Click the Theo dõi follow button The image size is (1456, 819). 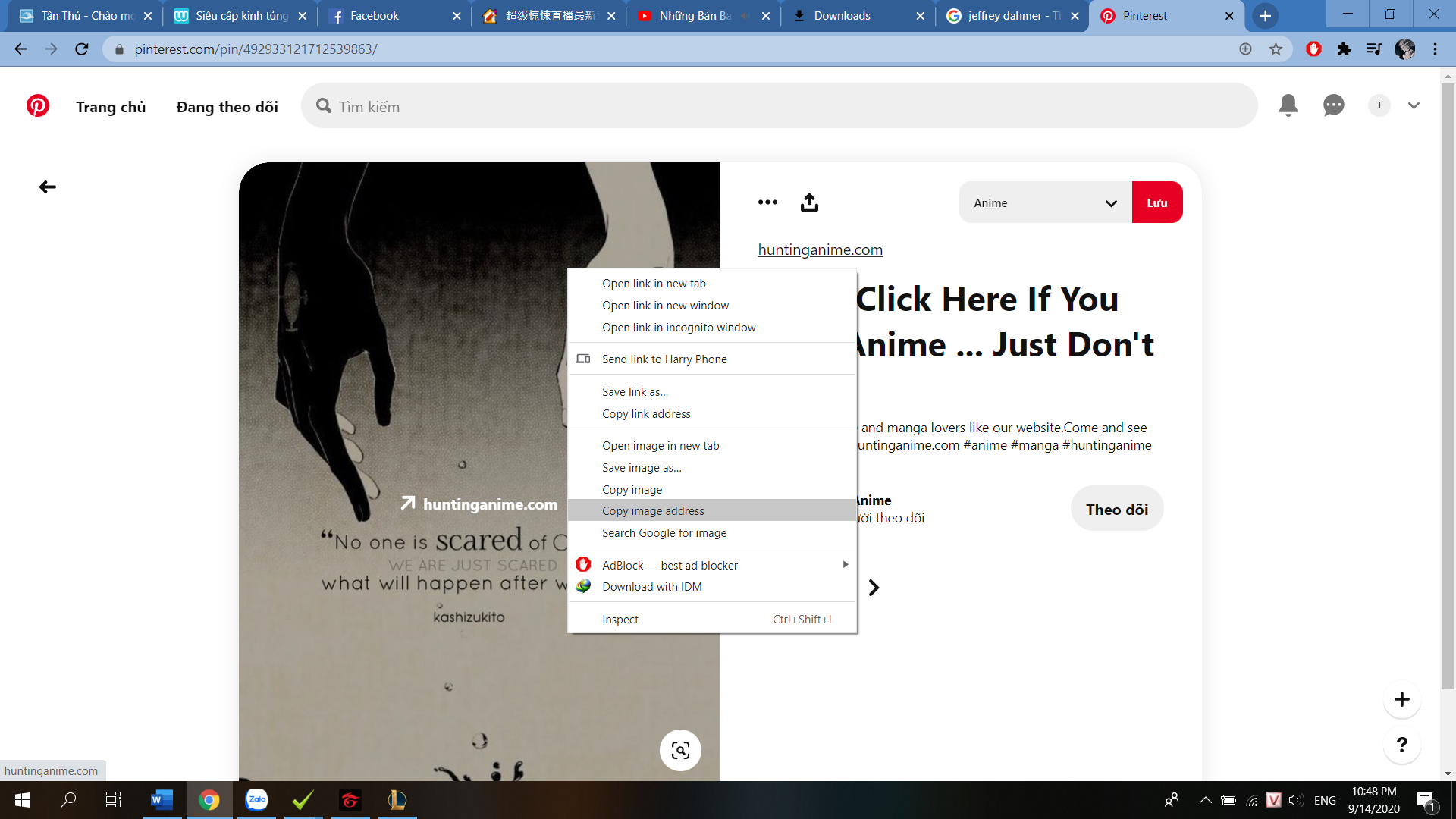1116,509
